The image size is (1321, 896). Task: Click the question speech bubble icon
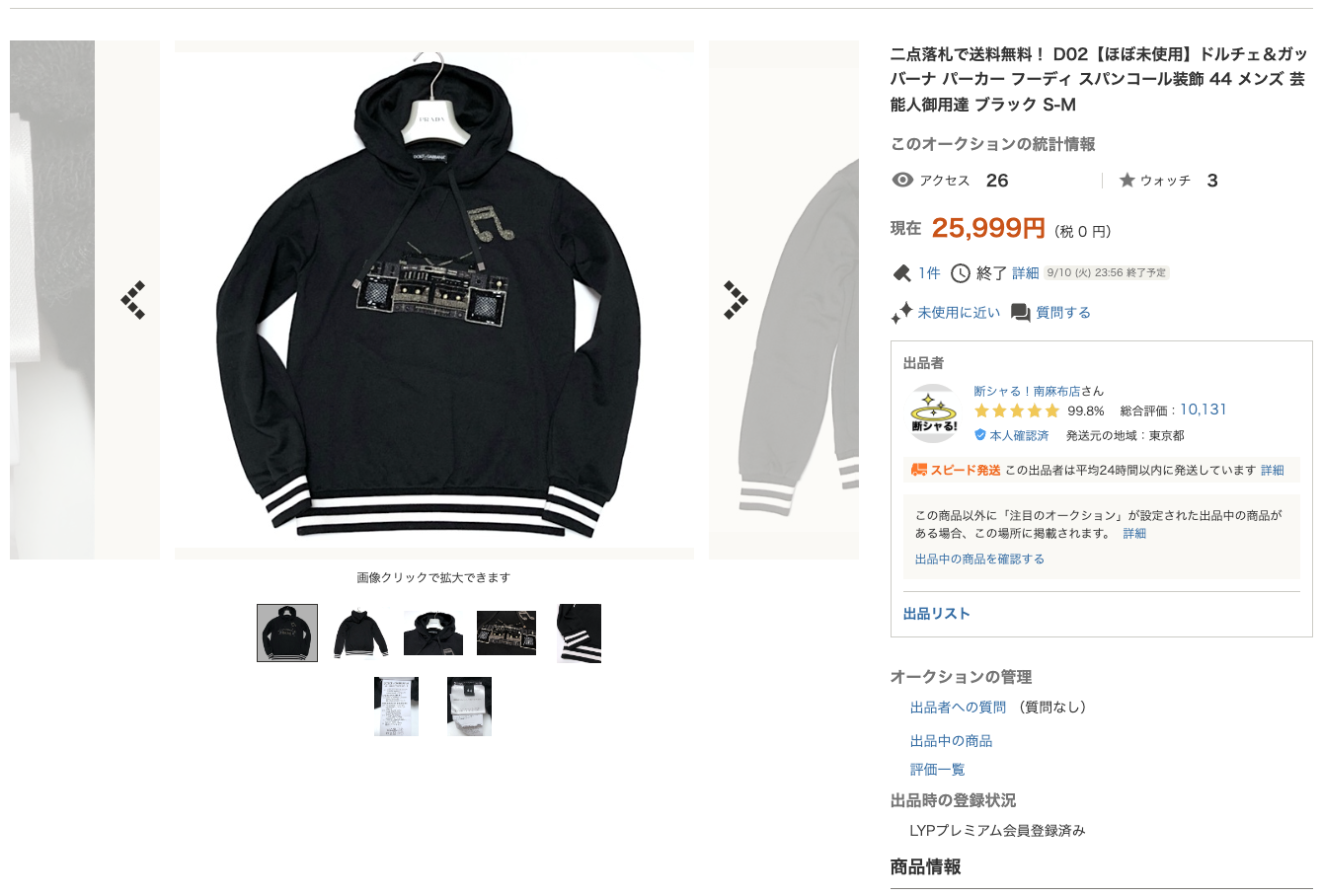coord(1021,313)
